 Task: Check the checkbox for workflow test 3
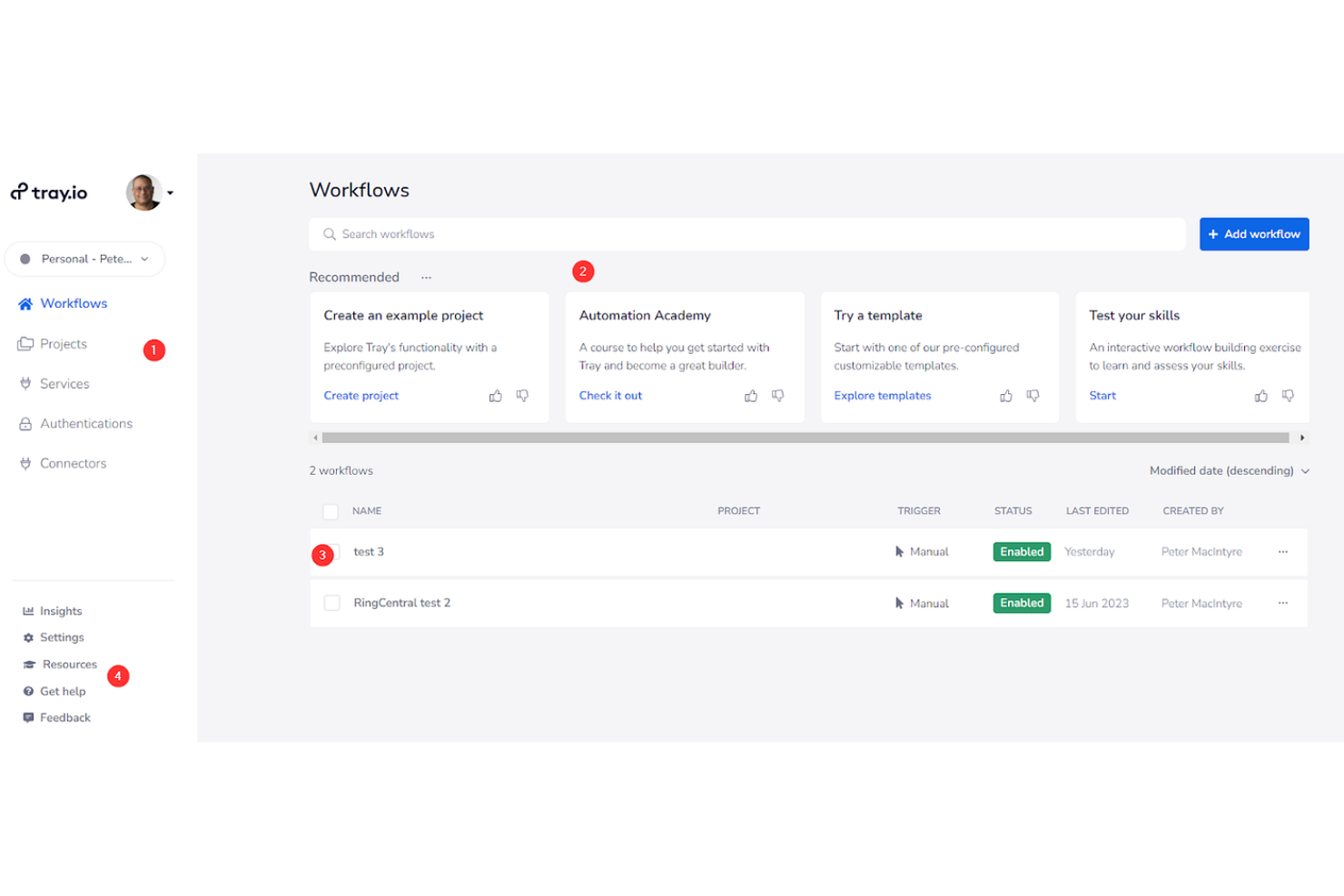pyautogui.click(x=331, y=552)
